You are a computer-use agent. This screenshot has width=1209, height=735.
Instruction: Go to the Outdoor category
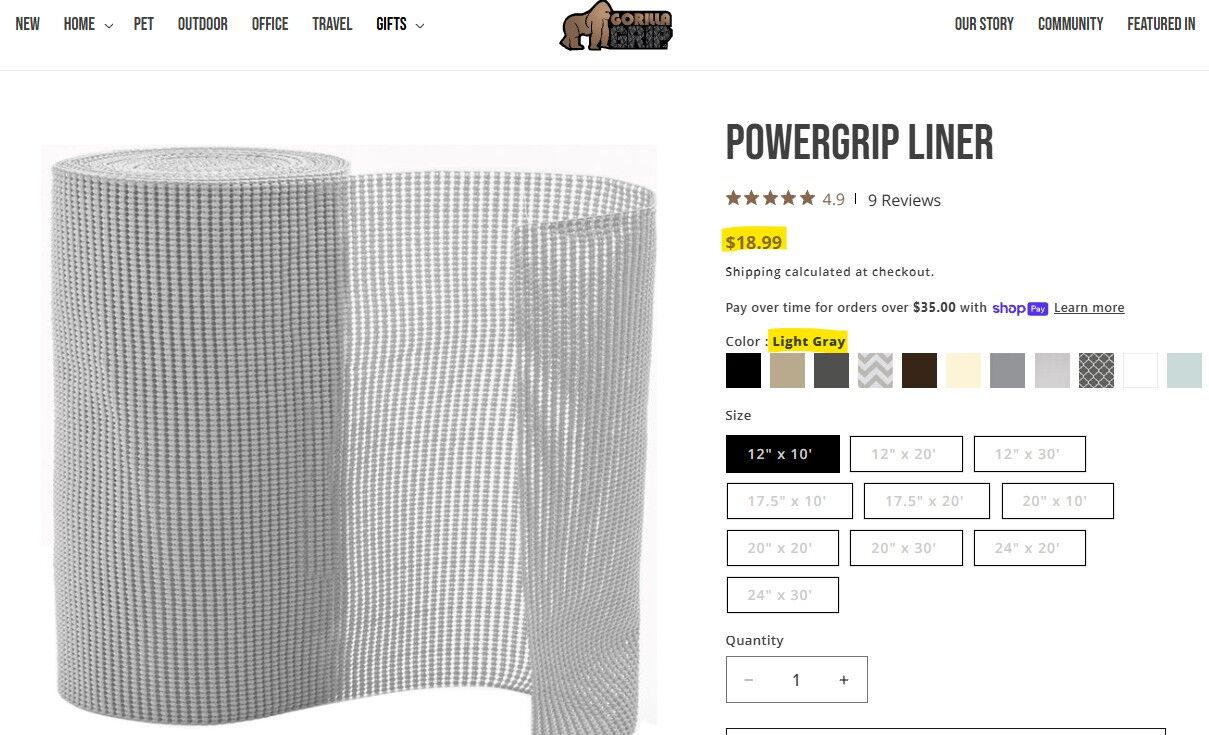click(203, 24)
